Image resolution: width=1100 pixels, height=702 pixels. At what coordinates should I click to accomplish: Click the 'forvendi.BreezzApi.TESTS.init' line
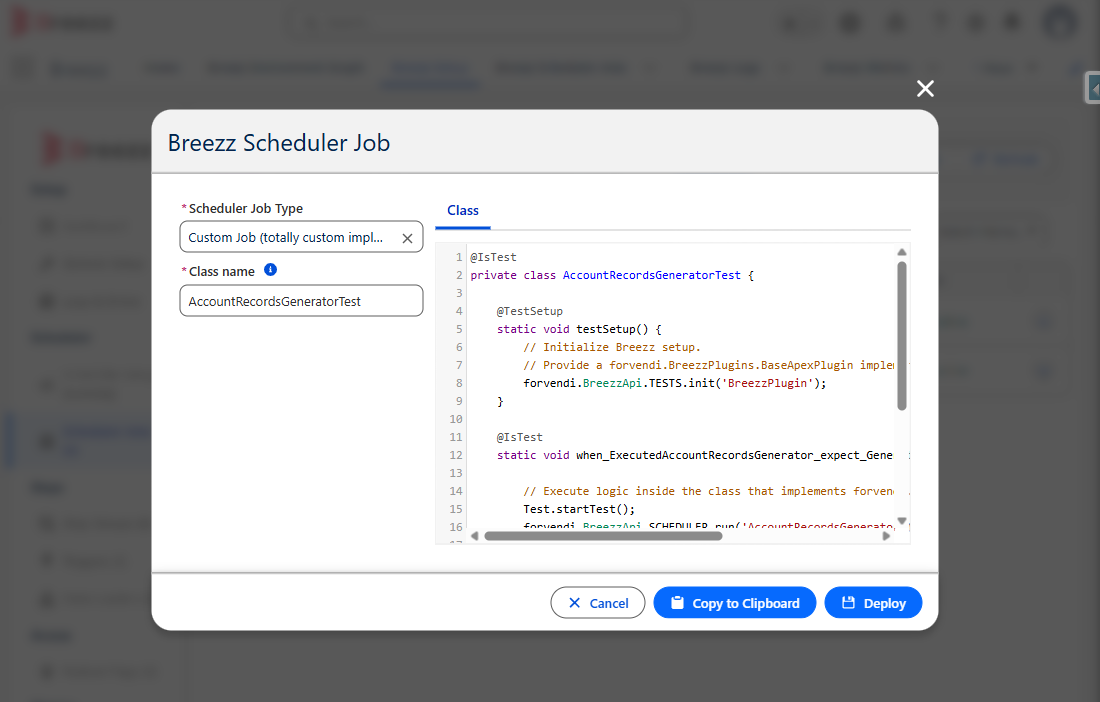click(x=674, y=384)
